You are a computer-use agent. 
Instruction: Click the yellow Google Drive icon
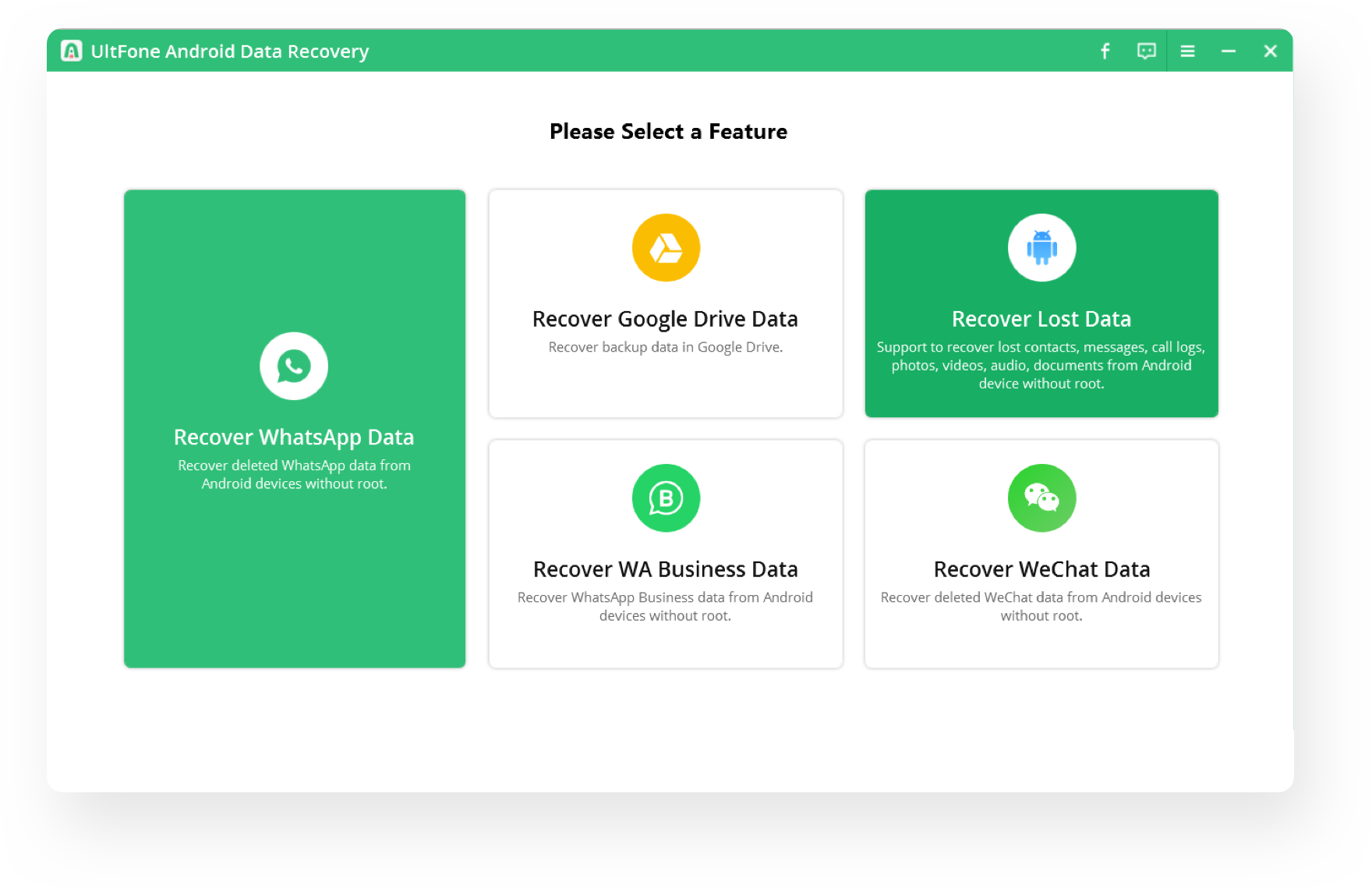tap(666, 248)
